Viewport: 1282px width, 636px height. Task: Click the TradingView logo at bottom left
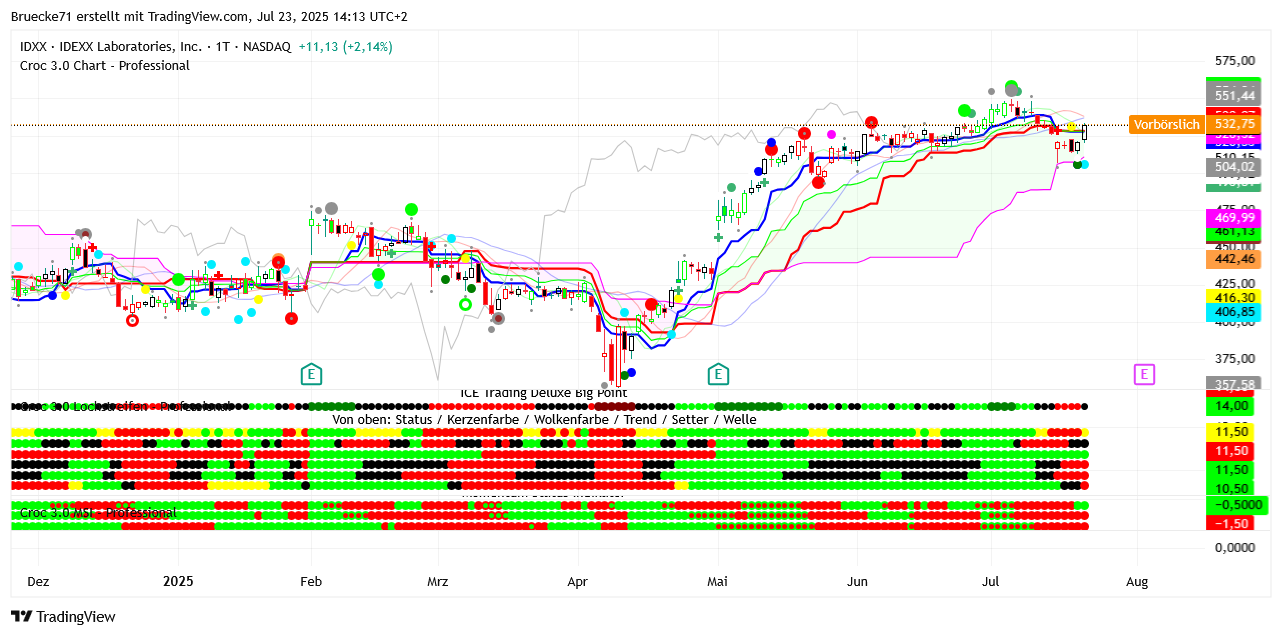click(x=63, y=617)
